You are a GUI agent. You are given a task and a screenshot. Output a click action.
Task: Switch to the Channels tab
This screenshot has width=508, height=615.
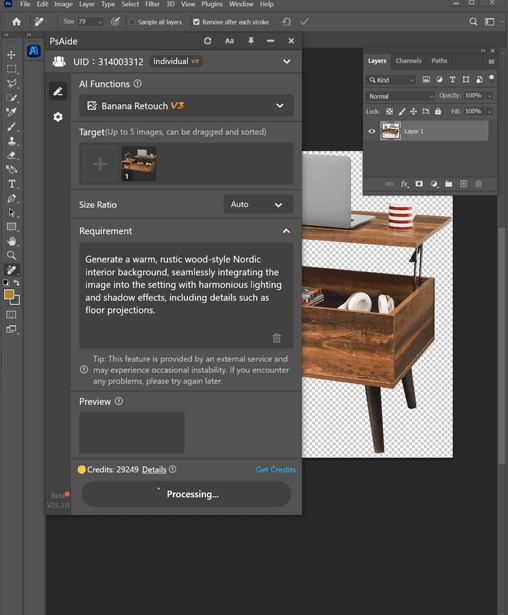point(408,61)
